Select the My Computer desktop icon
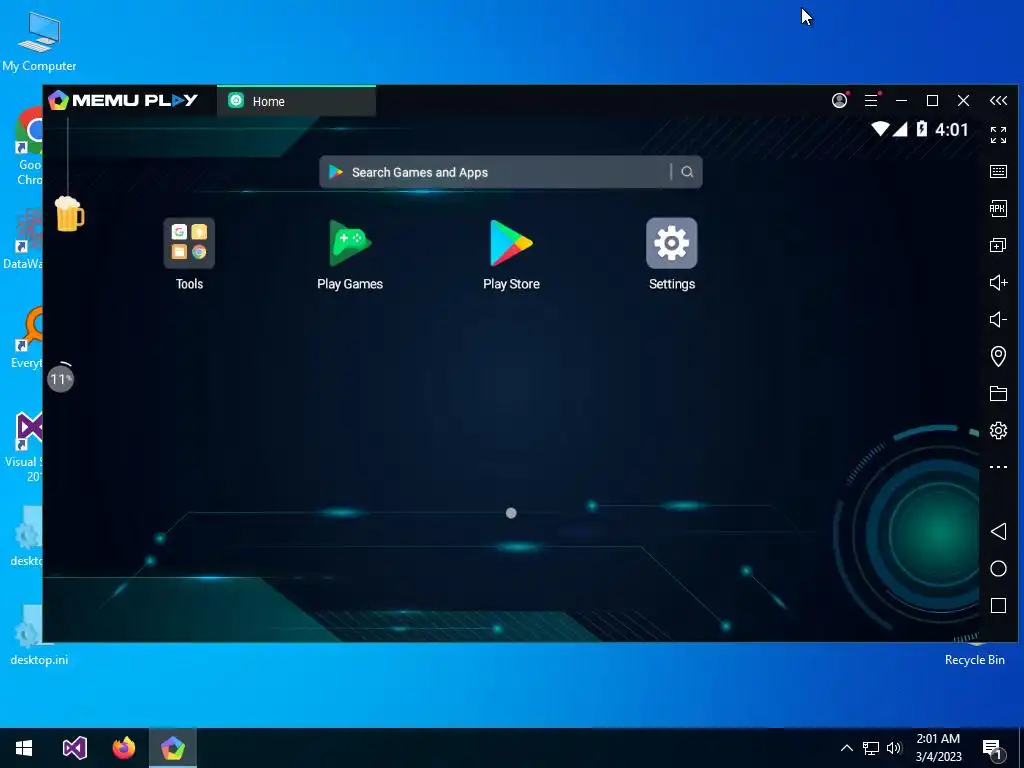The image size is (1024, 768). (x=39, y=41)
